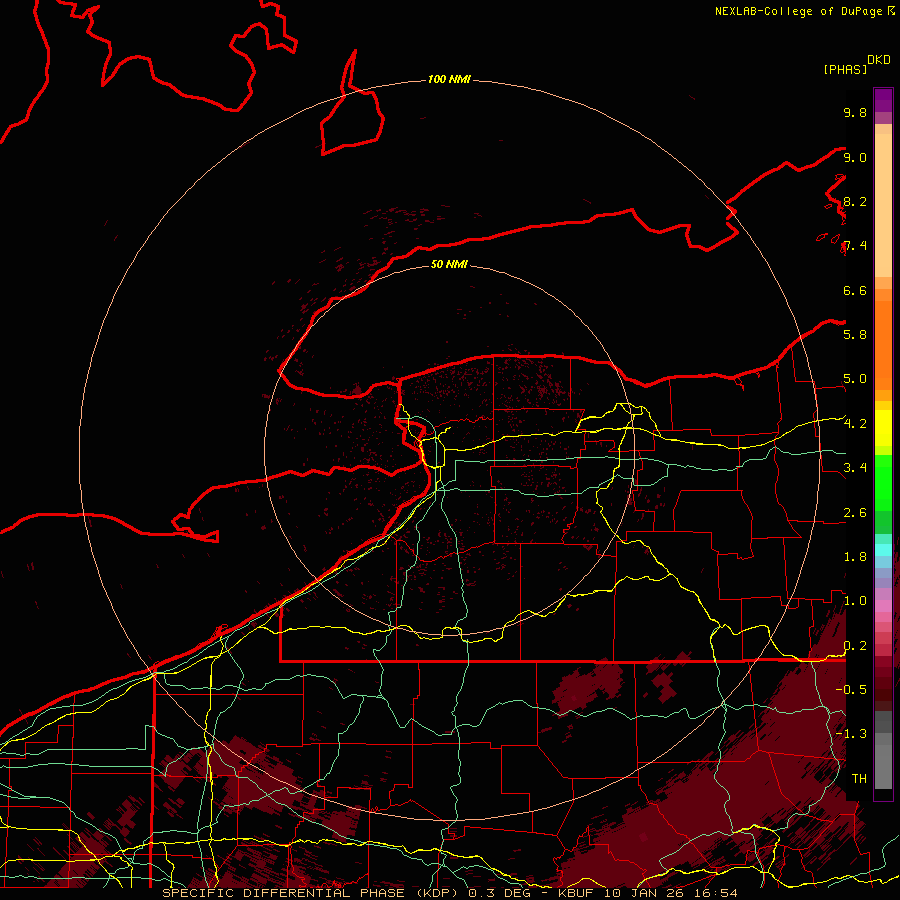Click the 1.0 value on color scale

[855, 601]
